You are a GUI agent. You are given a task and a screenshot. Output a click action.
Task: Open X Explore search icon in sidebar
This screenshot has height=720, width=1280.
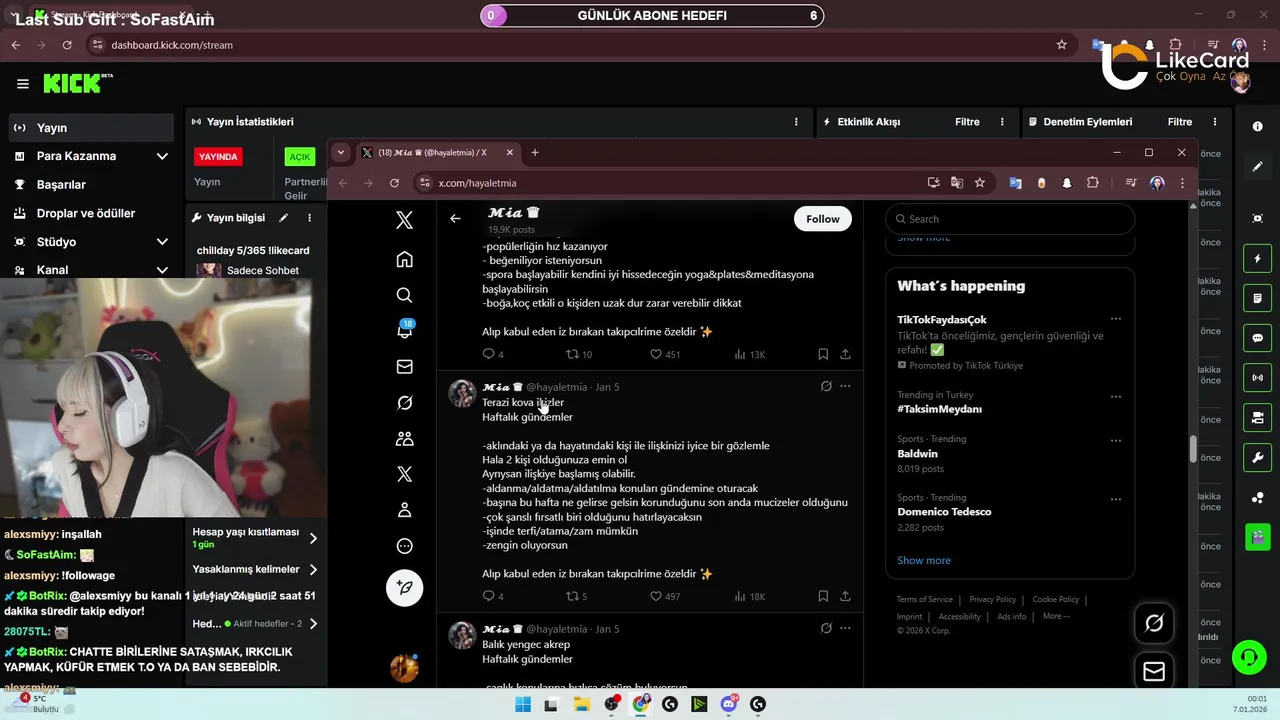404,295
